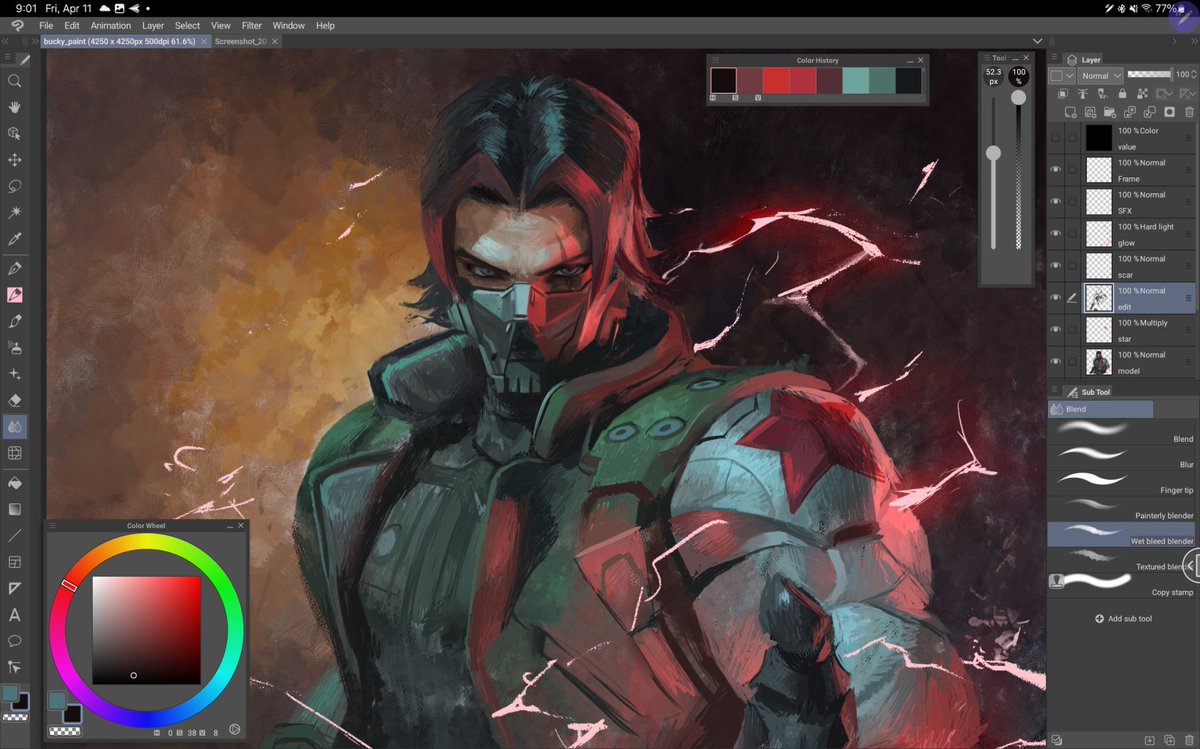Click the brush size slider handle
Viewport: 1200px width, 749px height.
(x=993, y=153)
